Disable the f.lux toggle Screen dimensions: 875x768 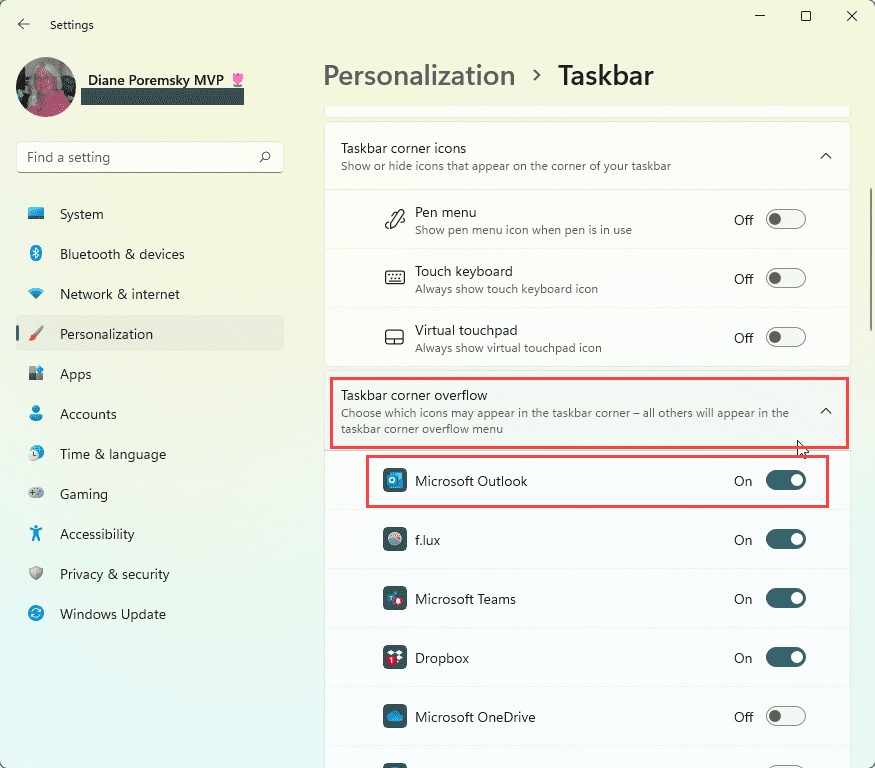(x=786, y=540)
